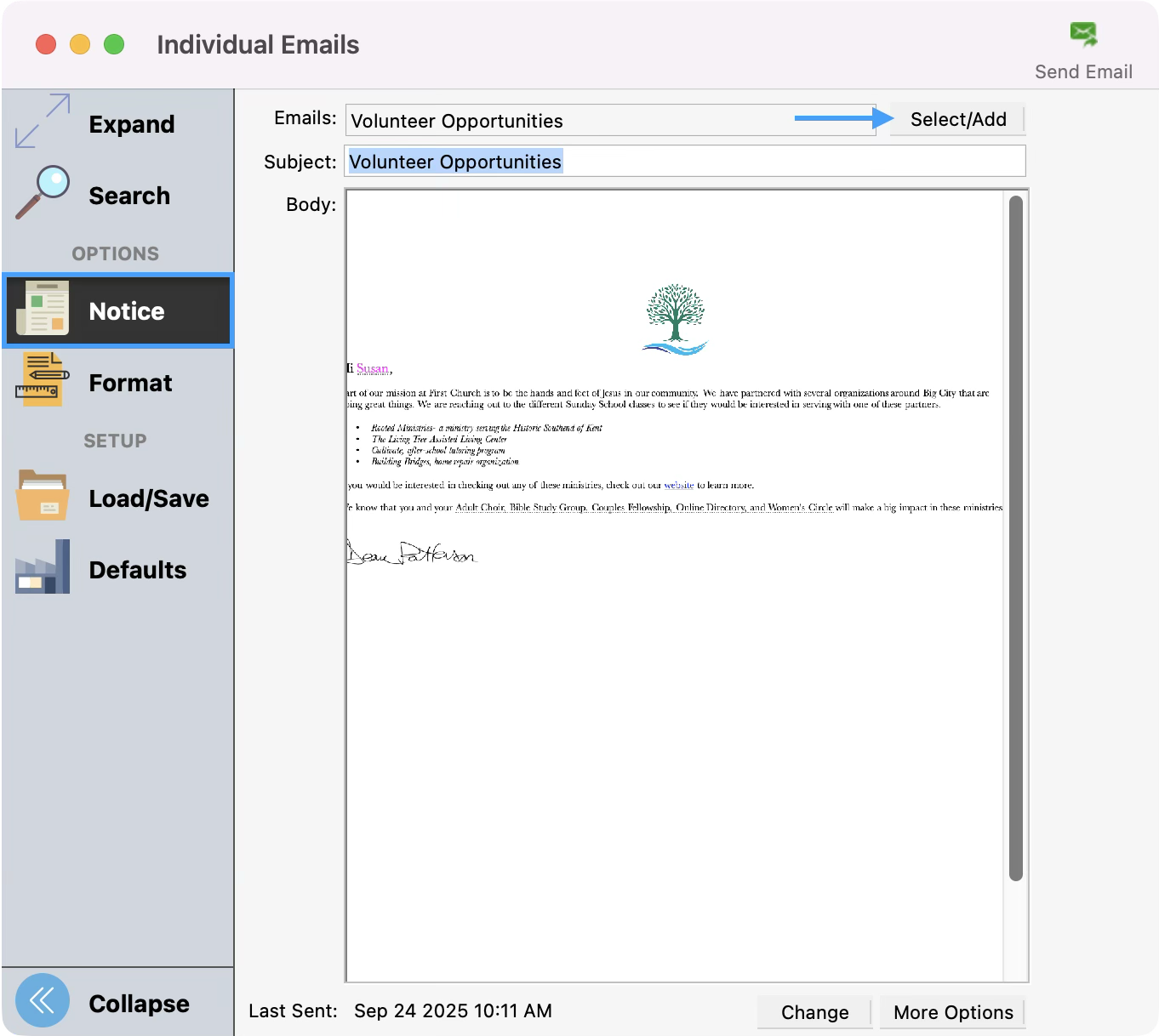This screenshot has height=1036, width=1159.
Task: Click the green maximize window button
Action: 114,44
